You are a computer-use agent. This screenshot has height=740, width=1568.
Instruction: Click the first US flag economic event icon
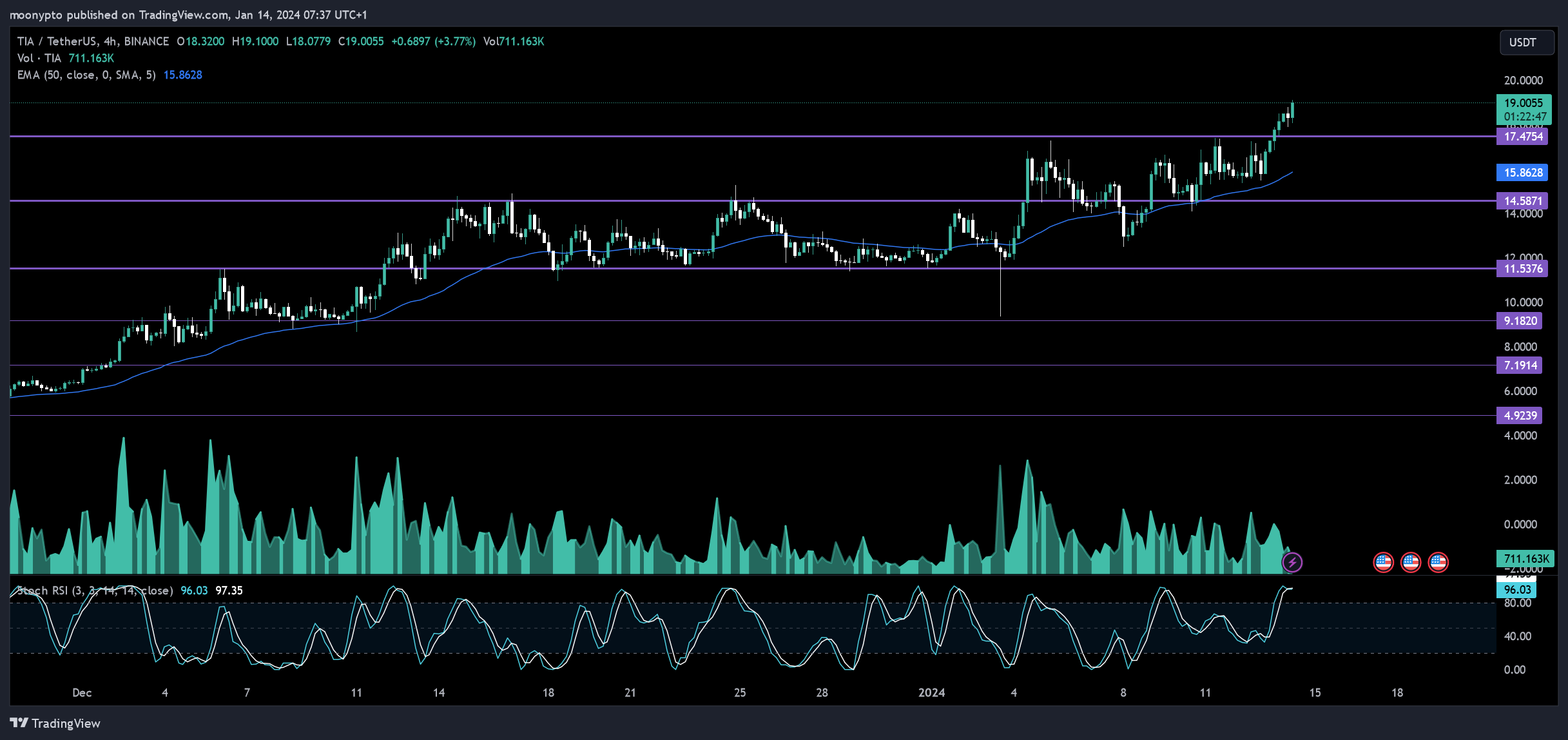pyautogui.click(x=1383, y=562)
